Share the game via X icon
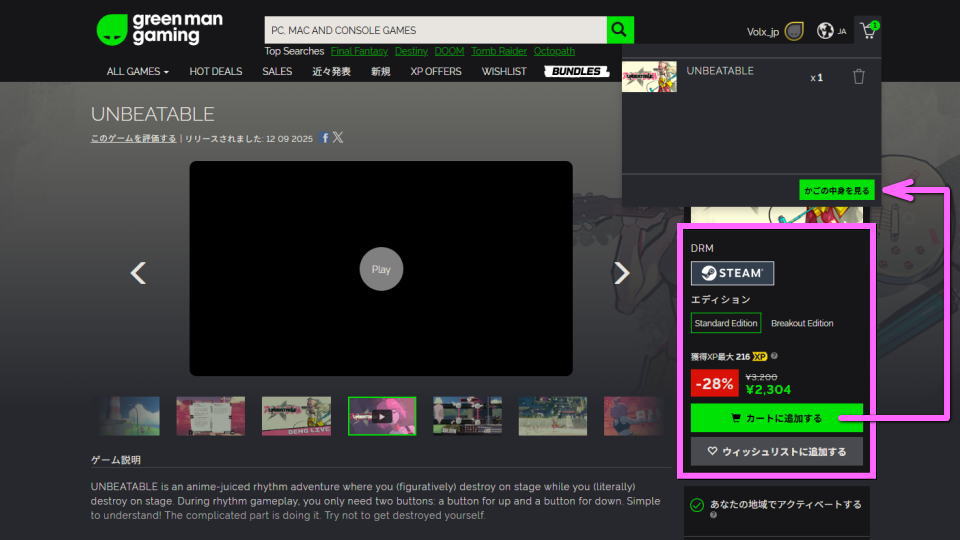960x540 pixels. pos(338,138)
